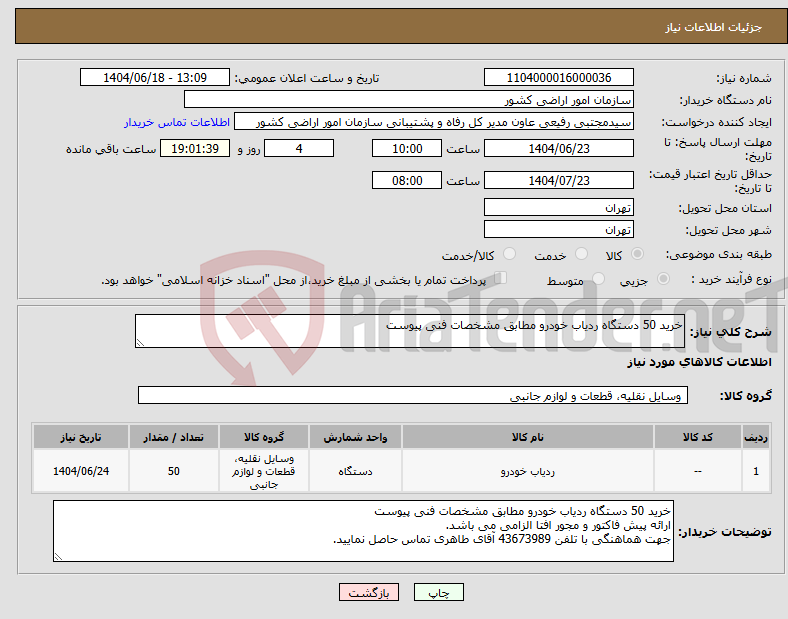Select the جزیی purchase type radio
The height and width of the screenshot is (619, 788).
(663, 278)
